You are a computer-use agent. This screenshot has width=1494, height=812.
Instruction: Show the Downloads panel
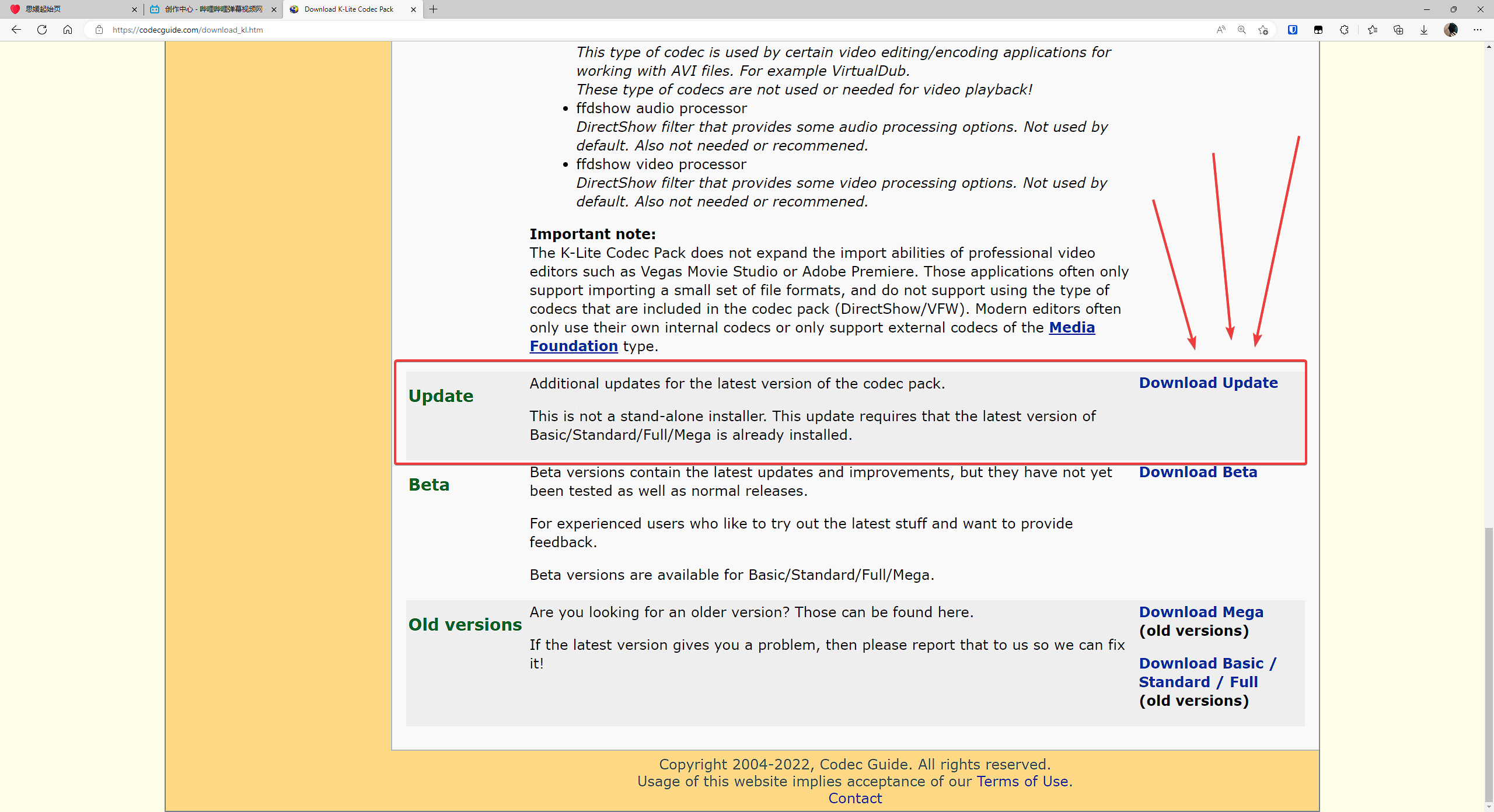tap(1423, 30)
